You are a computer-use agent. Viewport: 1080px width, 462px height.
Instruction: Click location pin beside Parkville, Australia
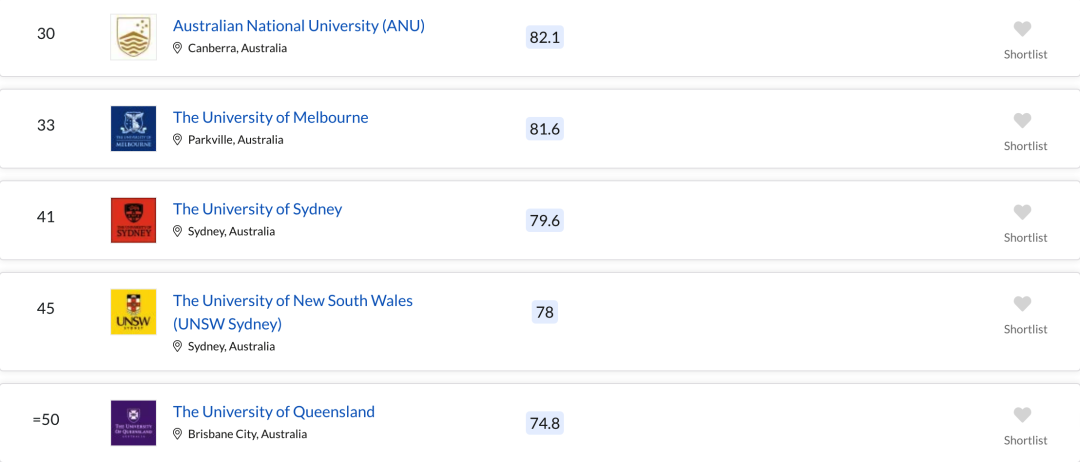[x=177, y=140]
